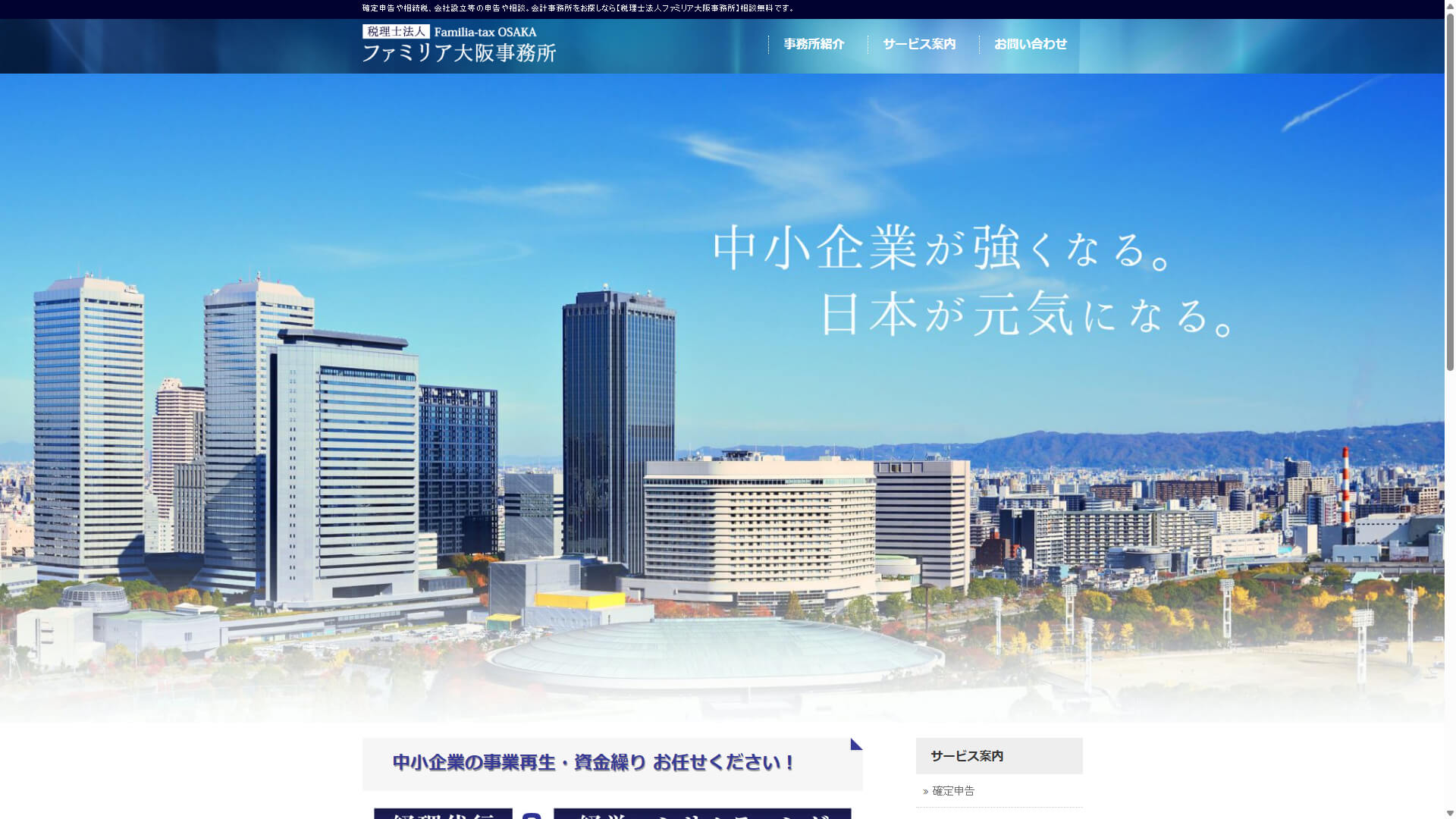This screenshot has height=819, width=1456.
Task: Click the 税理士法人 badge in the logo
Action: [396, 32]
